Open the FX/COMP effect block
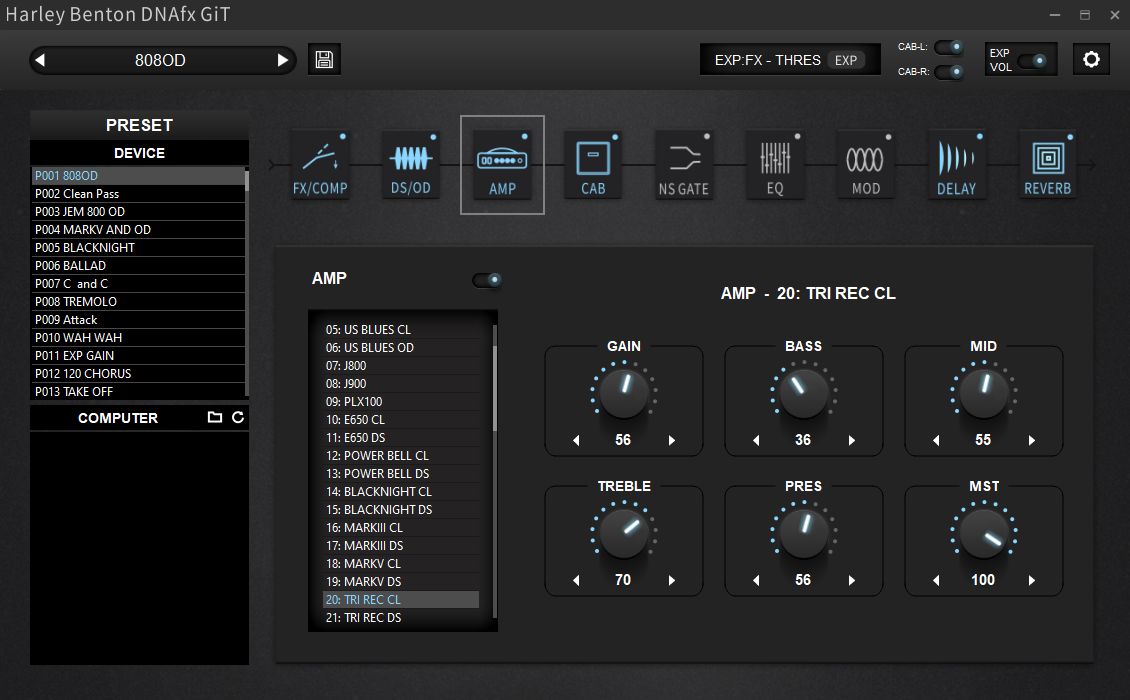This screenshot has height=700, width=1130. tap(320, 166)
